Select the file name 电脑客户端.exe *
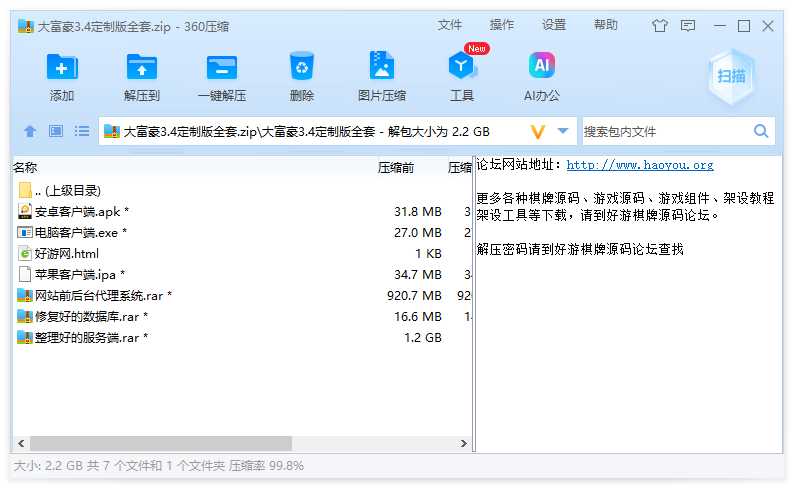This screenshot has width=794, height=488. click(x=81, y=232)
